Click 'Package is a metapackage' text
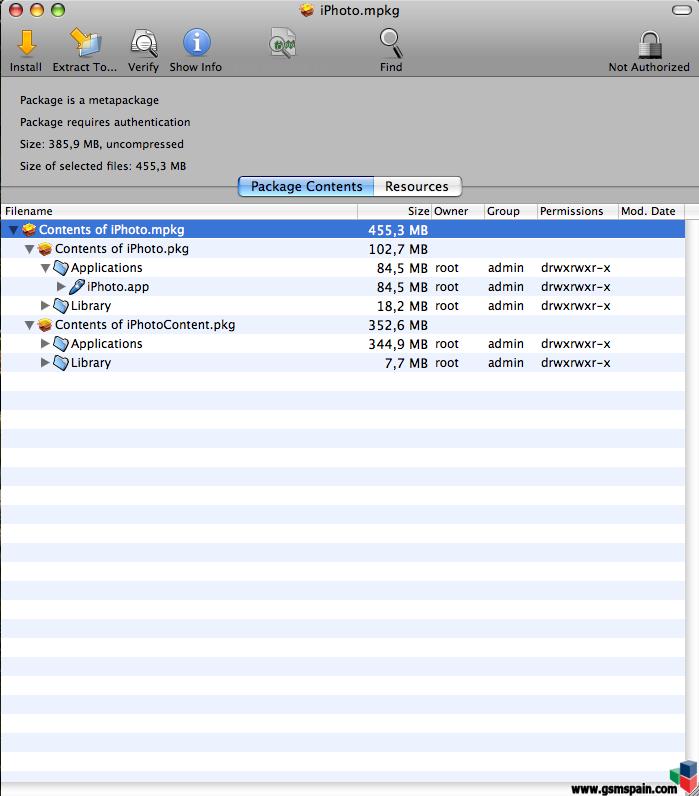699x796 pixels. pos(89,100)
